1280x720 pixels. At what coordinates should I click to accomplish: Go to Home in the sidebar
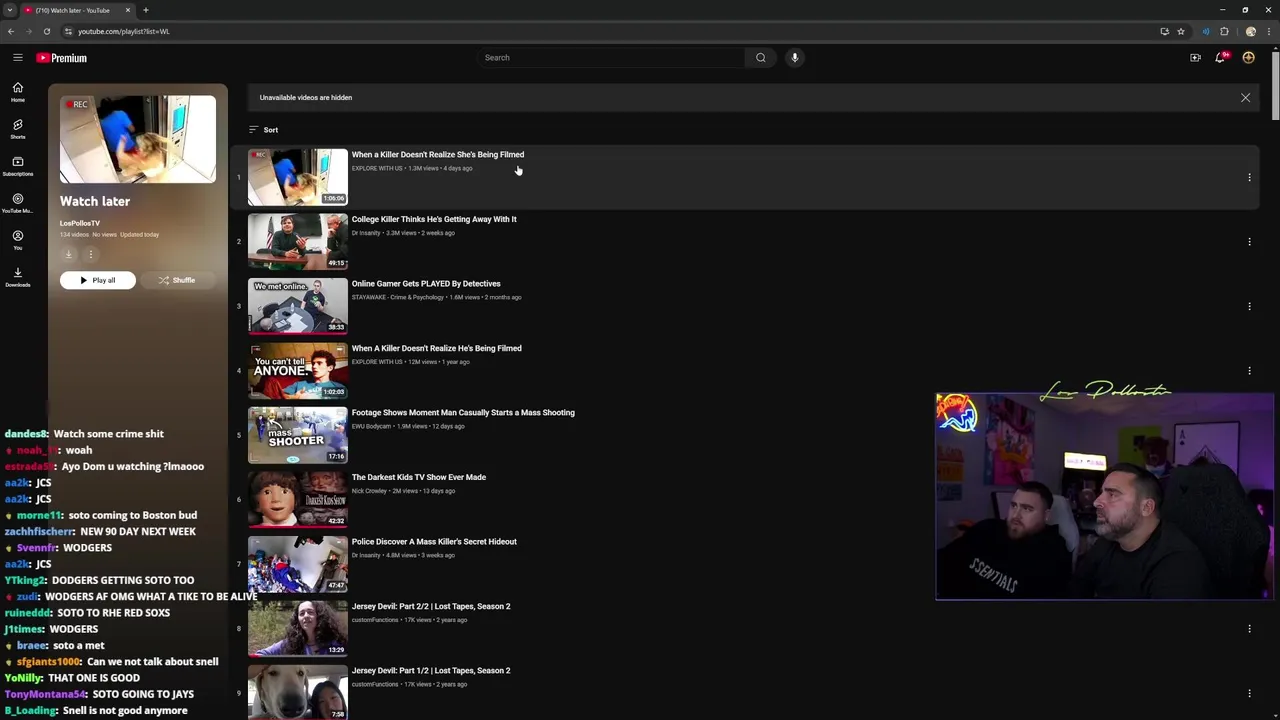pos(18,92)
